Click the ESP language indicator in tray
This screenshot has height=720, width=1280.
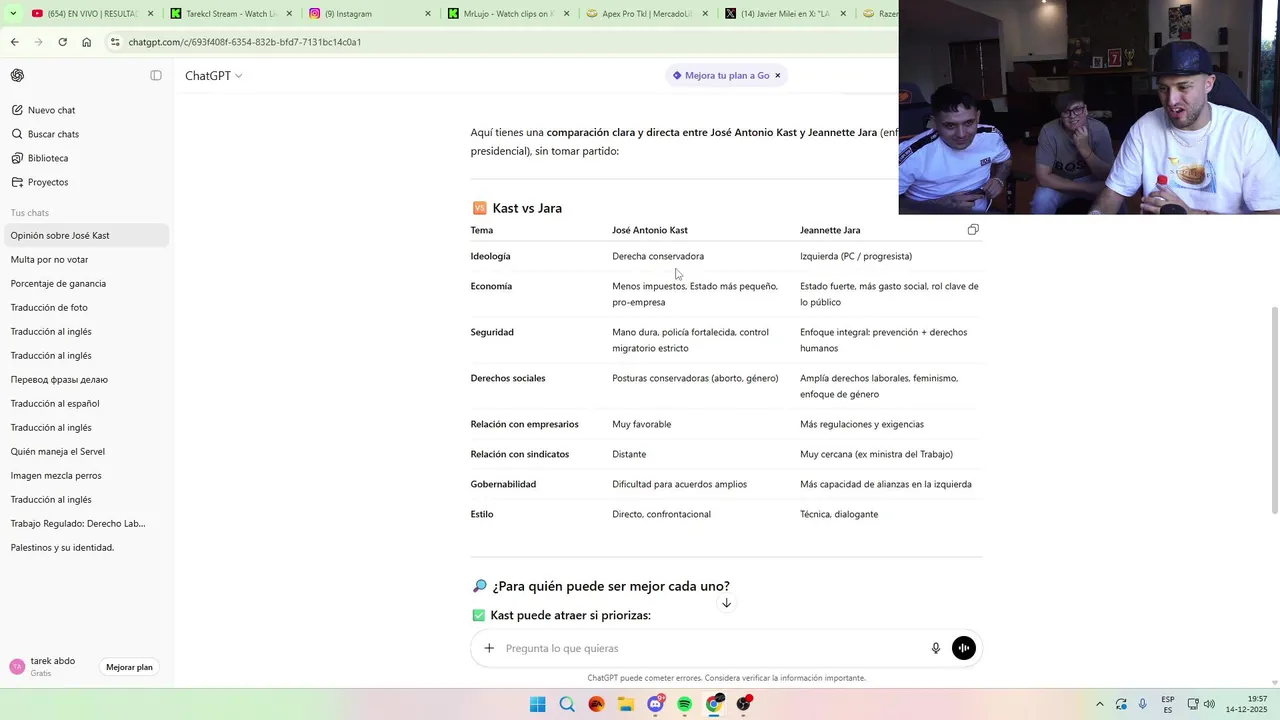click(1168, 704)
